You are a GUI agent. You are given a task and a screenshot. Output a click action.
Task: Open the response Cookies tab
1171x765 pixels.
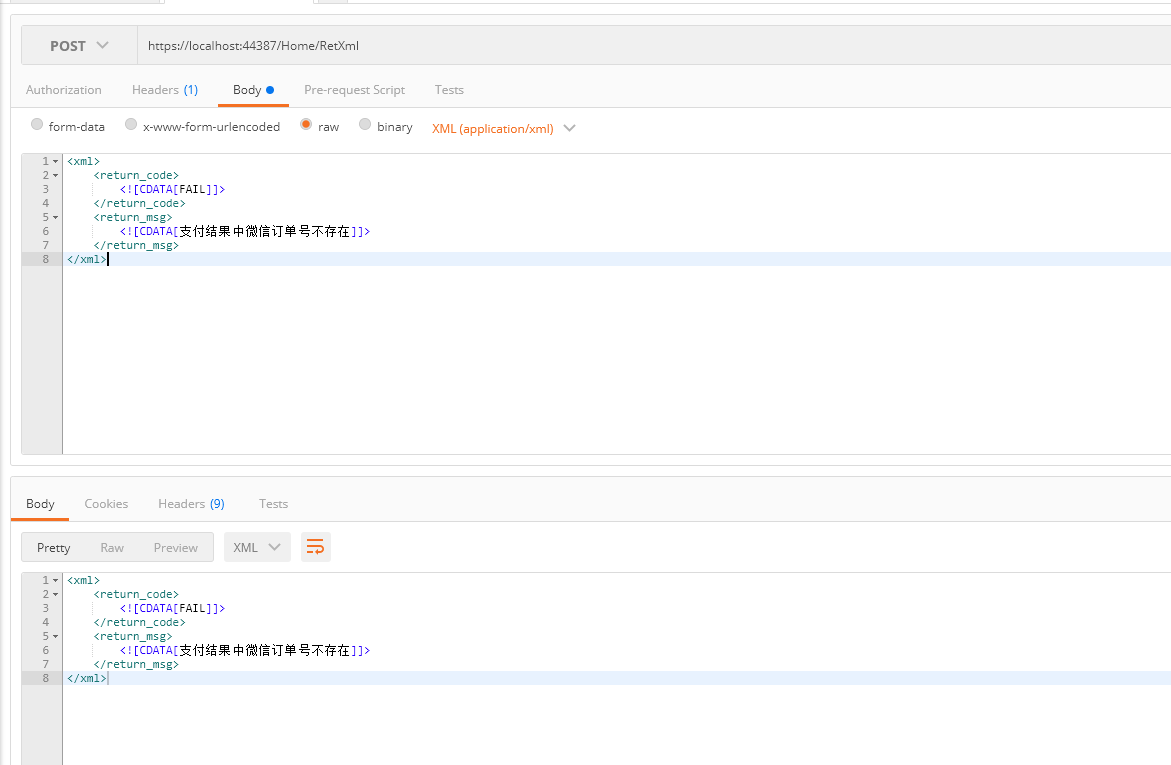pyautogui.click(x=106, y=504)
